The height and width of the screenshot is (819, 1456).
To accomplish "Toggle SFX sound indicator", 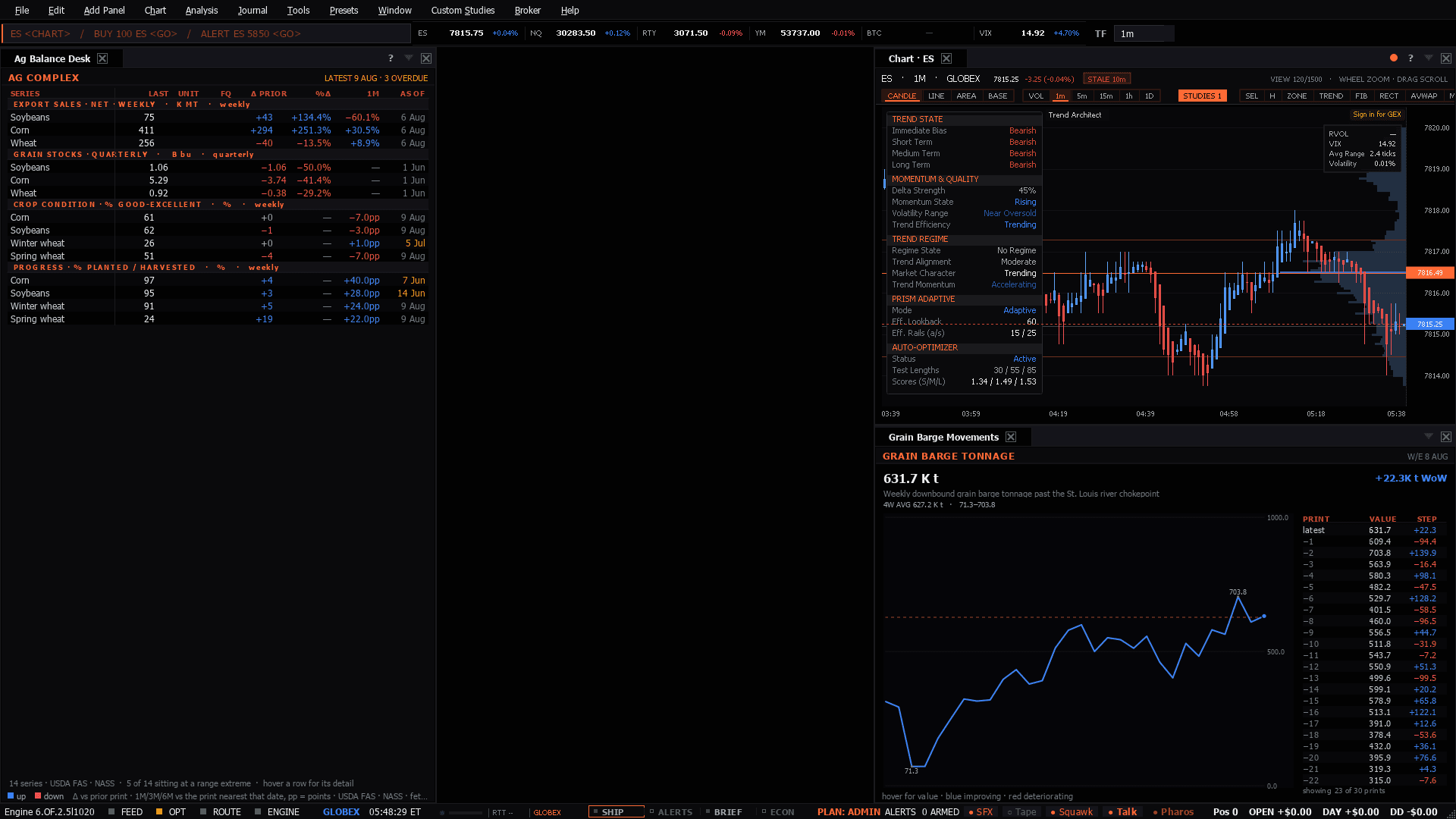I will coord(981,811).
